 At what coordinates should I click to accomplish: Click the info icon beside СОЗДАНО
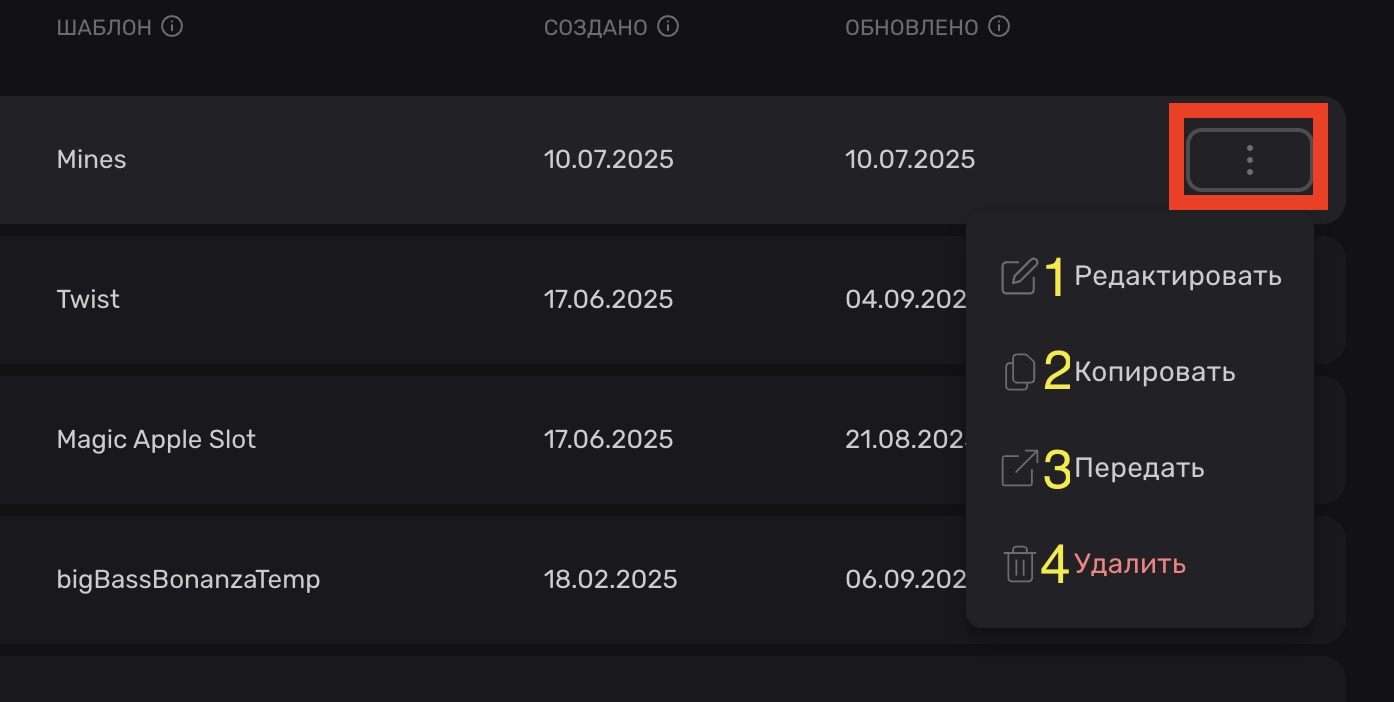pos(668,27)
